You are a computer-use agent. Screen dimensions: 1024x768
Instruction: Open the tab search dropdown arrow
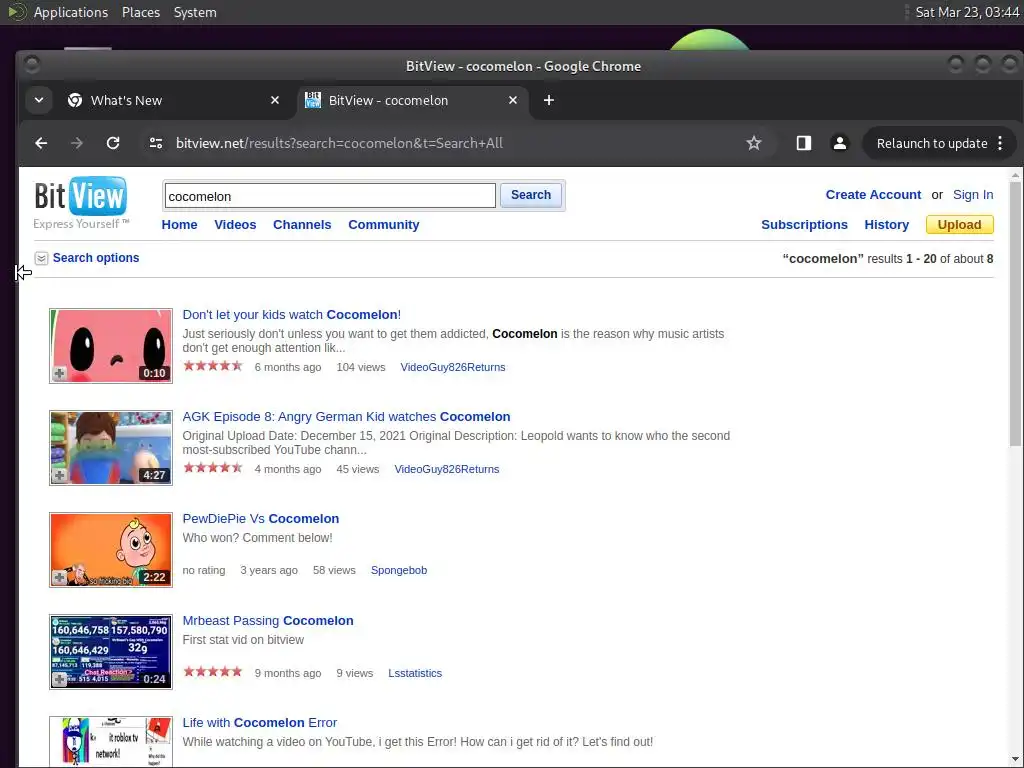[x=39, y=100]
